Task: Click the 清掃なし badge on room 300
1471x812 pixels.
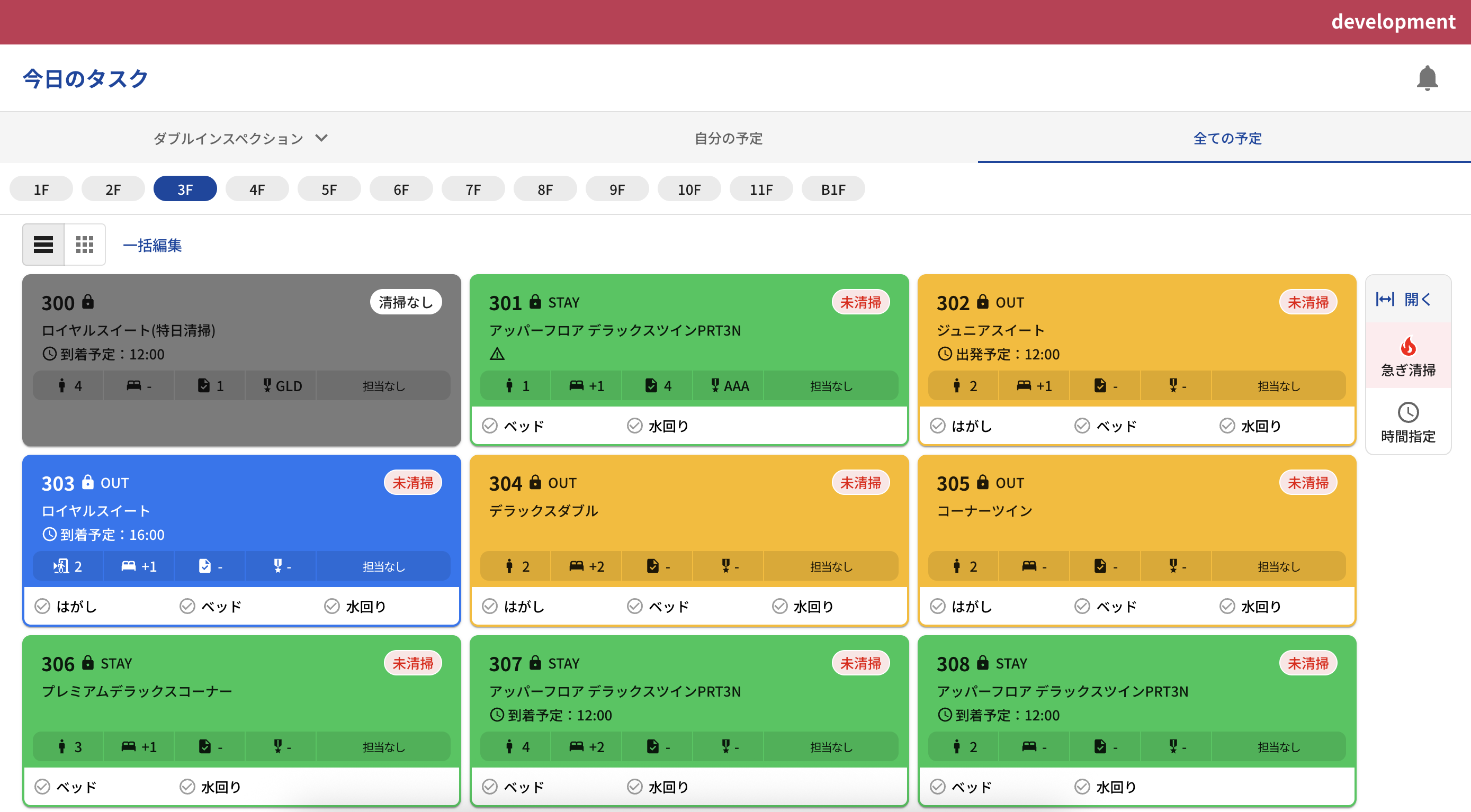Action: (406, 302)
